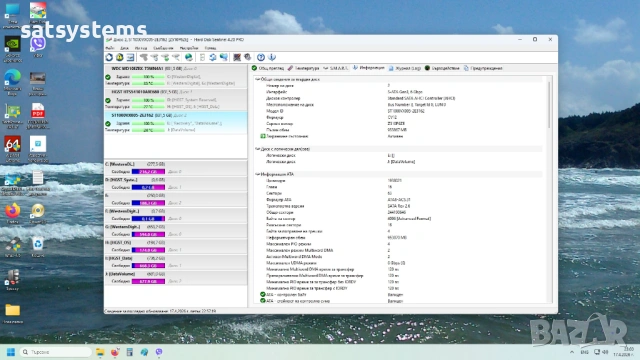Click the taskbar search box
640x360 pixels.
[55, 352]
